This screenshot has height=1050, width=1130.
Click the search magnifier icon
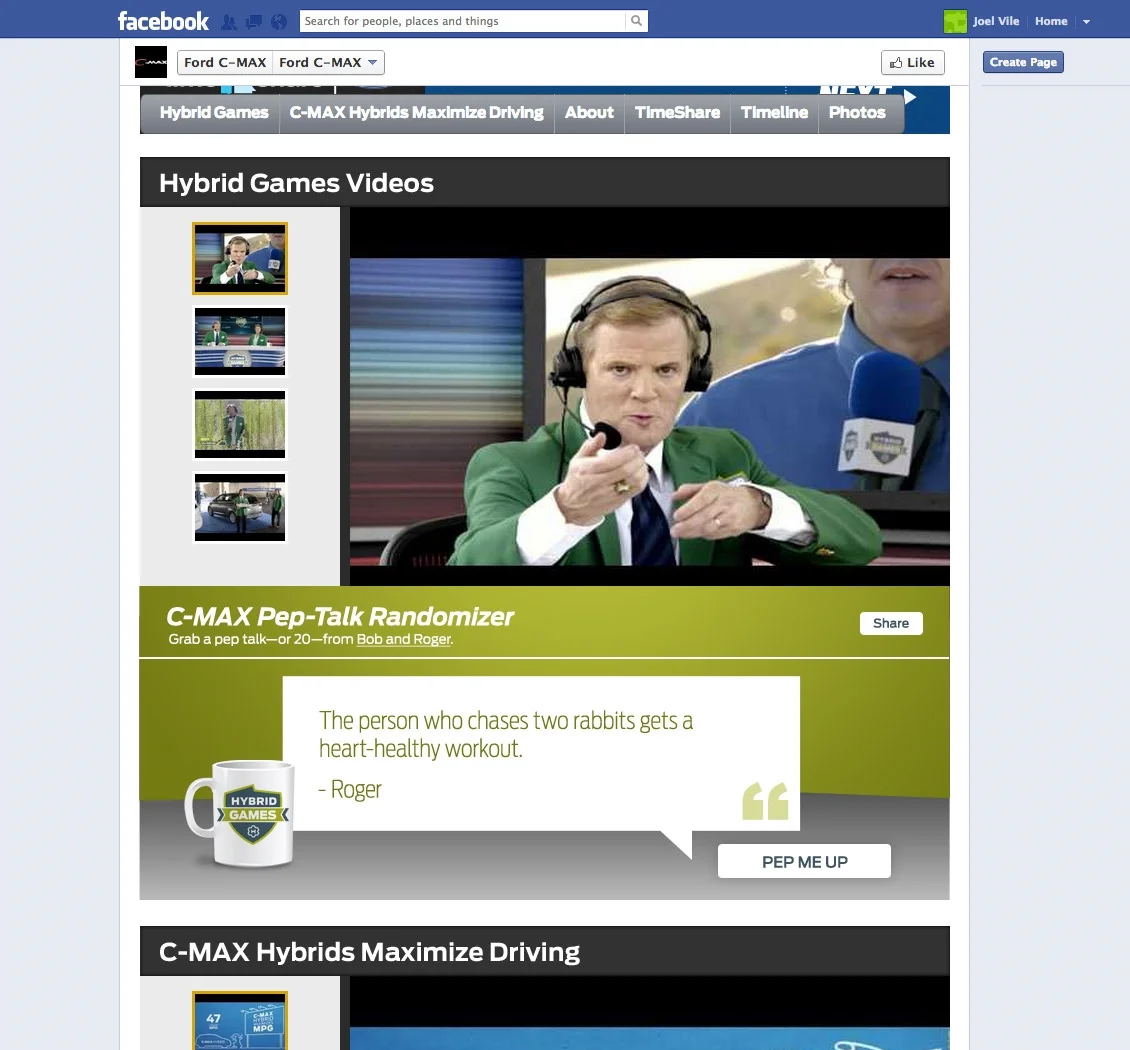[636, 21]
